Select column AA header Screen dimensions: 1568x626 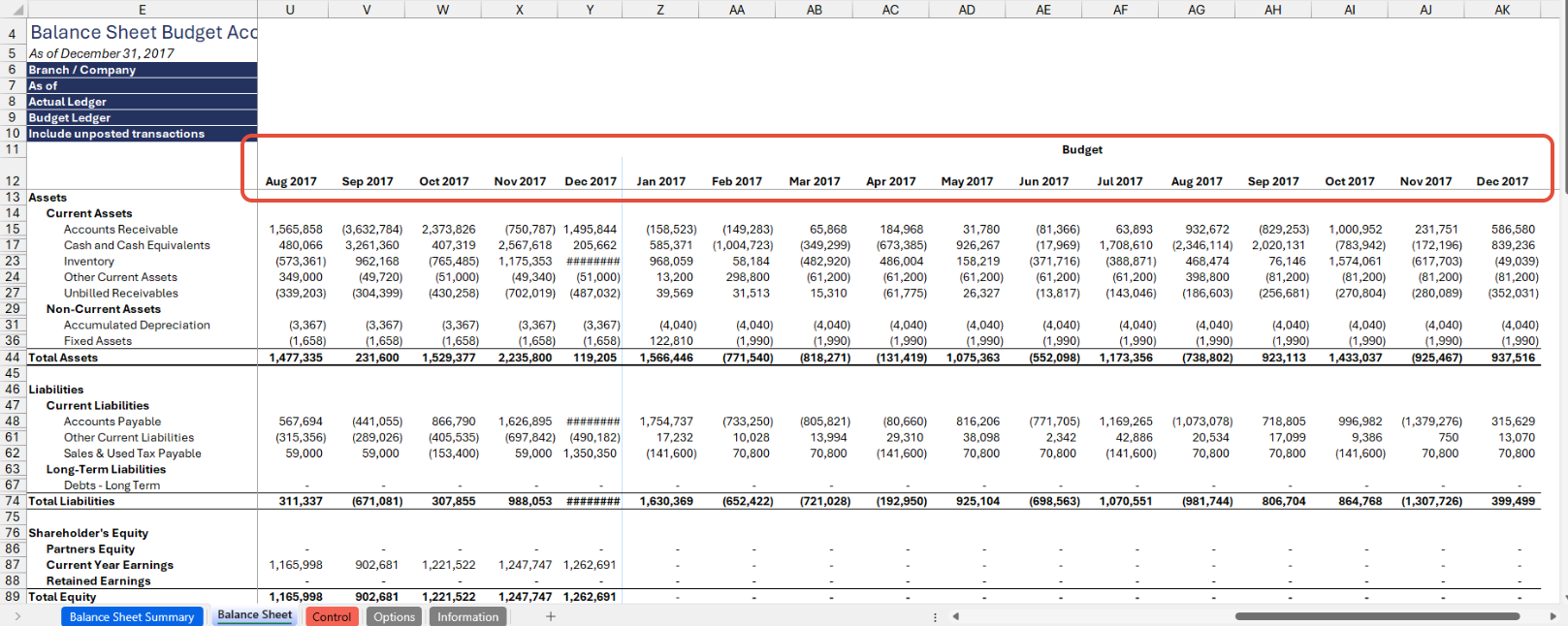(x=737, y=10)
